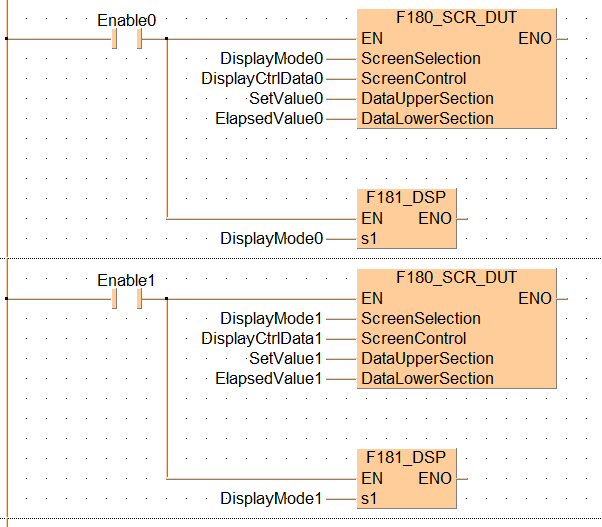This screenshot has width=602, height=527.
Task: Select the DisplayCtrlData1 input variable
Action: coord(263,338)
